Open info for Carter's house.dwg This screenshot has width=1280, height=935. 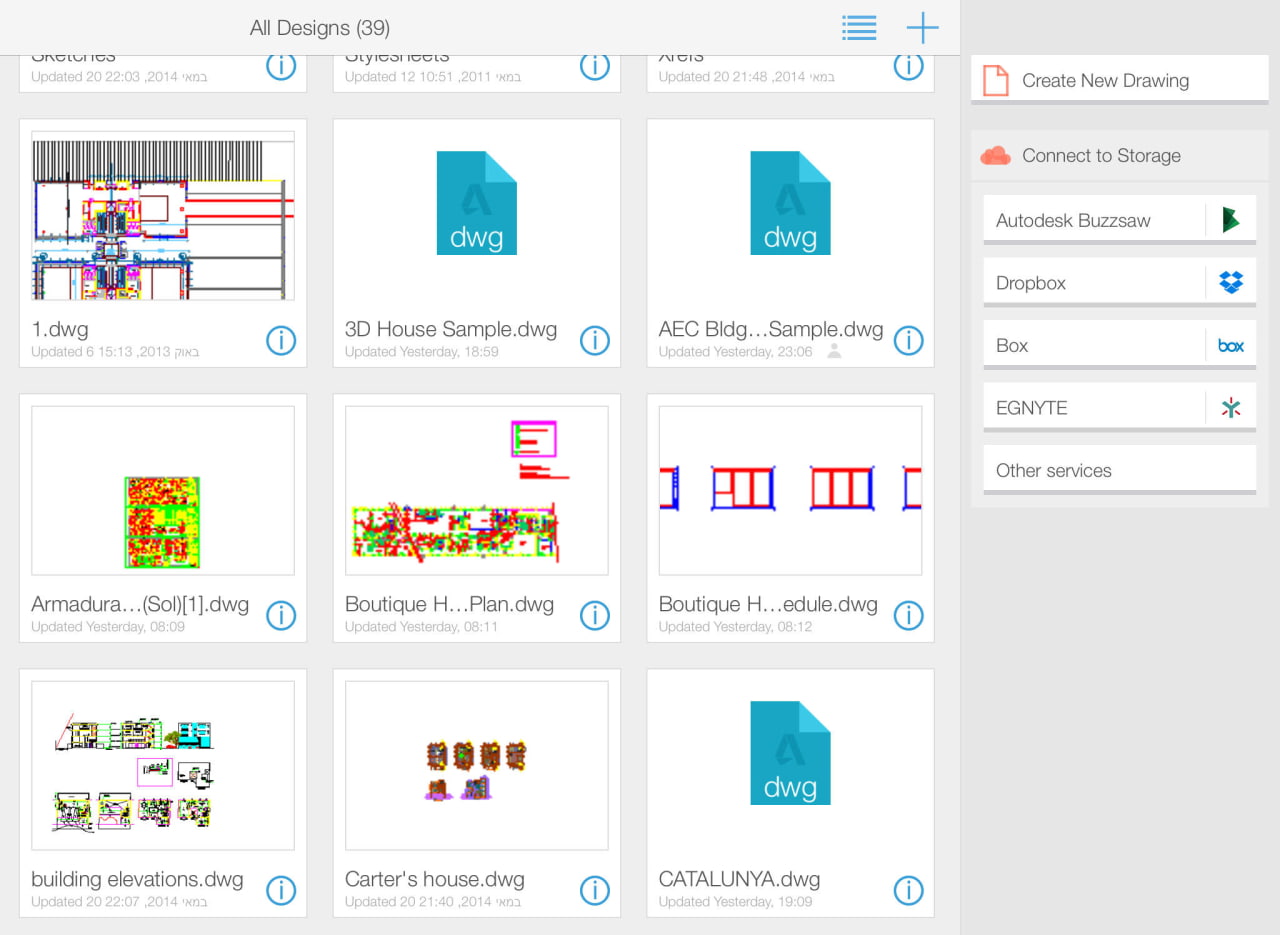point(594,890)
